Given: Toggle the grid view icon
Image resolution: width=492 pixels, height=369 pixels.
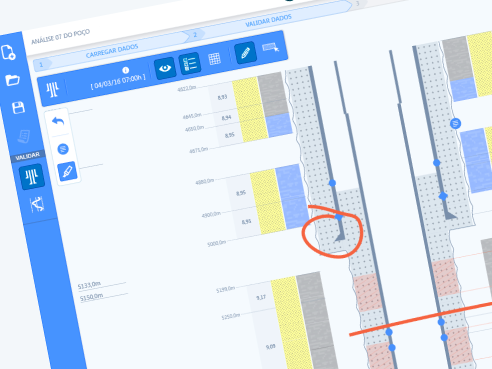Looking at the screenshot, I should point(214,59).
